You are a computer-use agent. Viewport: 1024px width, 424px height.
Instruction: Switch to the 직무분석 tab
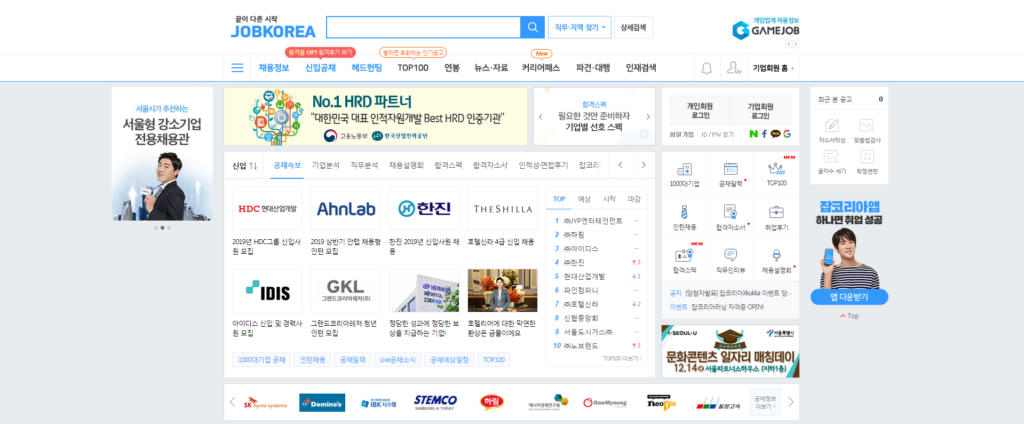[x=364, y=165]
